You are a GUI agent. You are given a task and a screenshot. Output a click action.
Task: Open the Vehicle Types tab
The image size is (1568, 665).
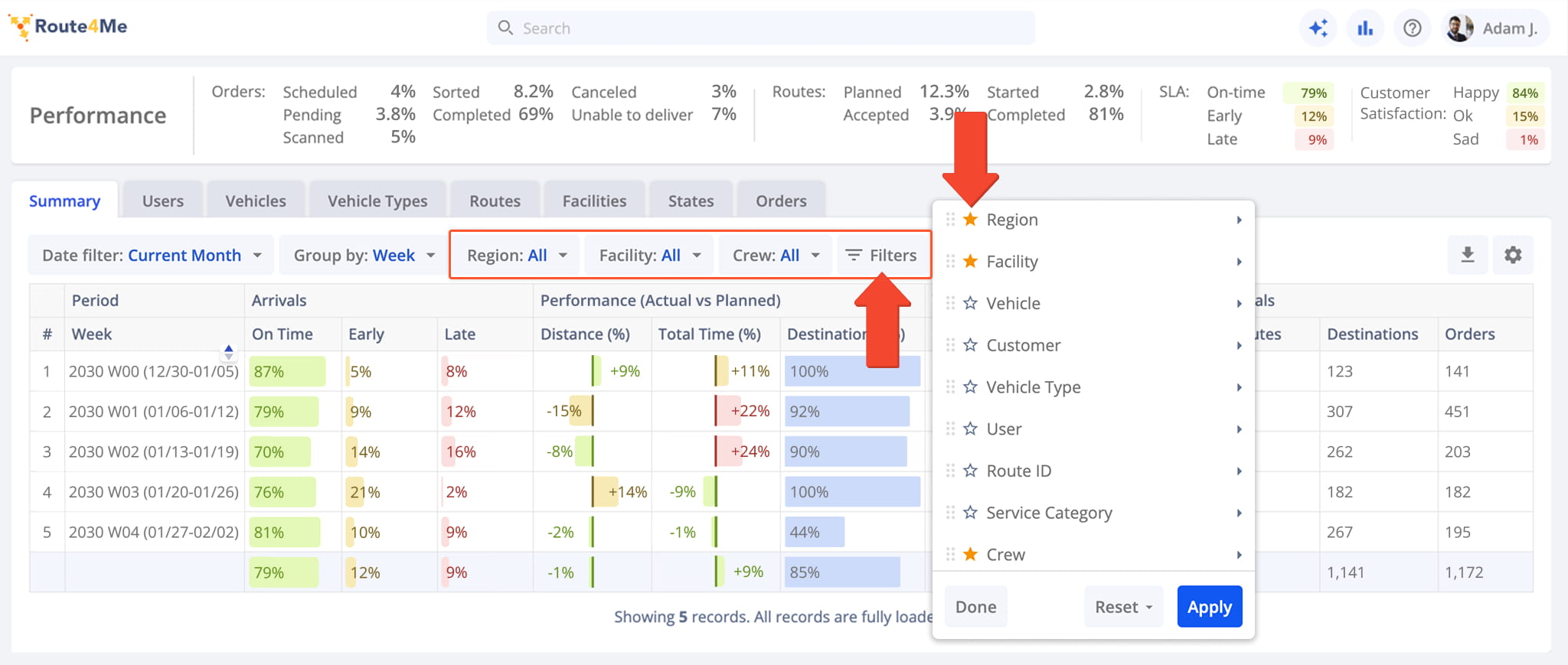click(377, 200)
